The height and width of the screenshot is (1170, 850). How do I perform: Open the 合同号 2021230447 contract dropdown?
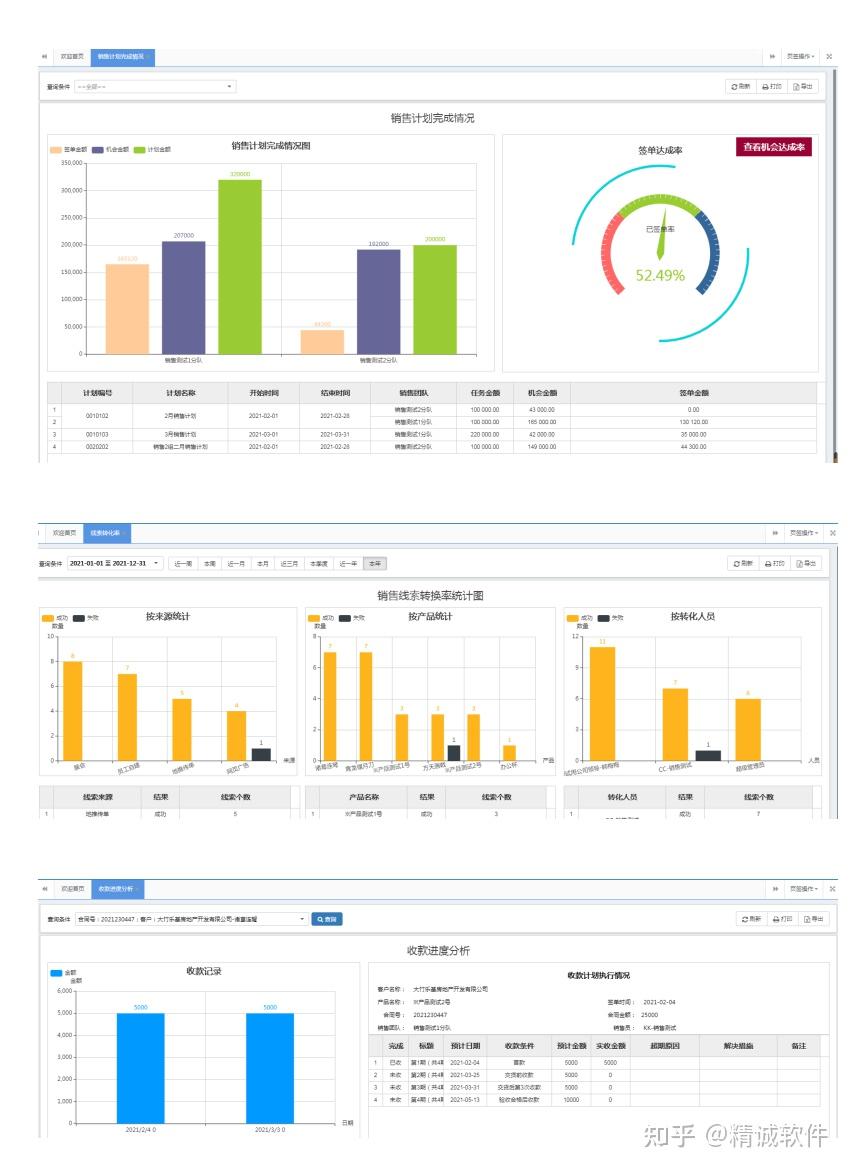(192, 919)
